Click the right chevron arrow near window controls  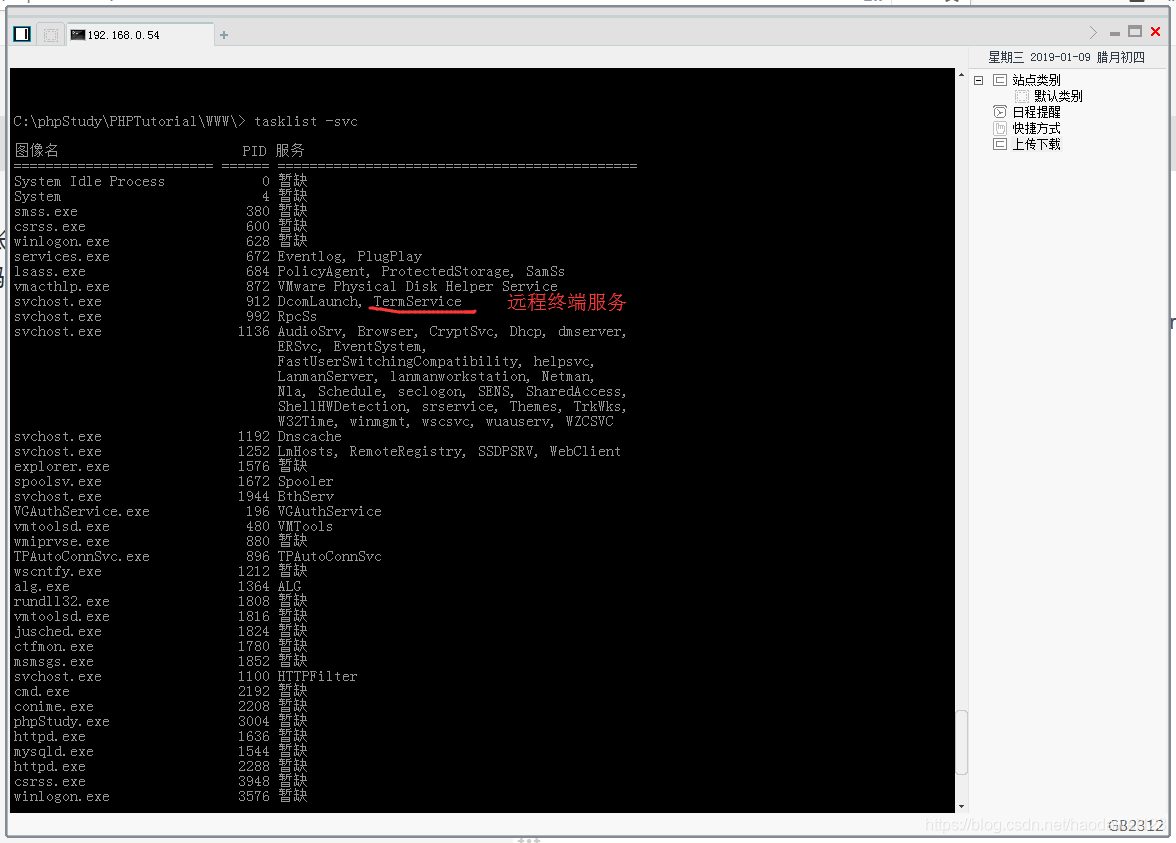pyautogui.click(x=1093, y=32)
